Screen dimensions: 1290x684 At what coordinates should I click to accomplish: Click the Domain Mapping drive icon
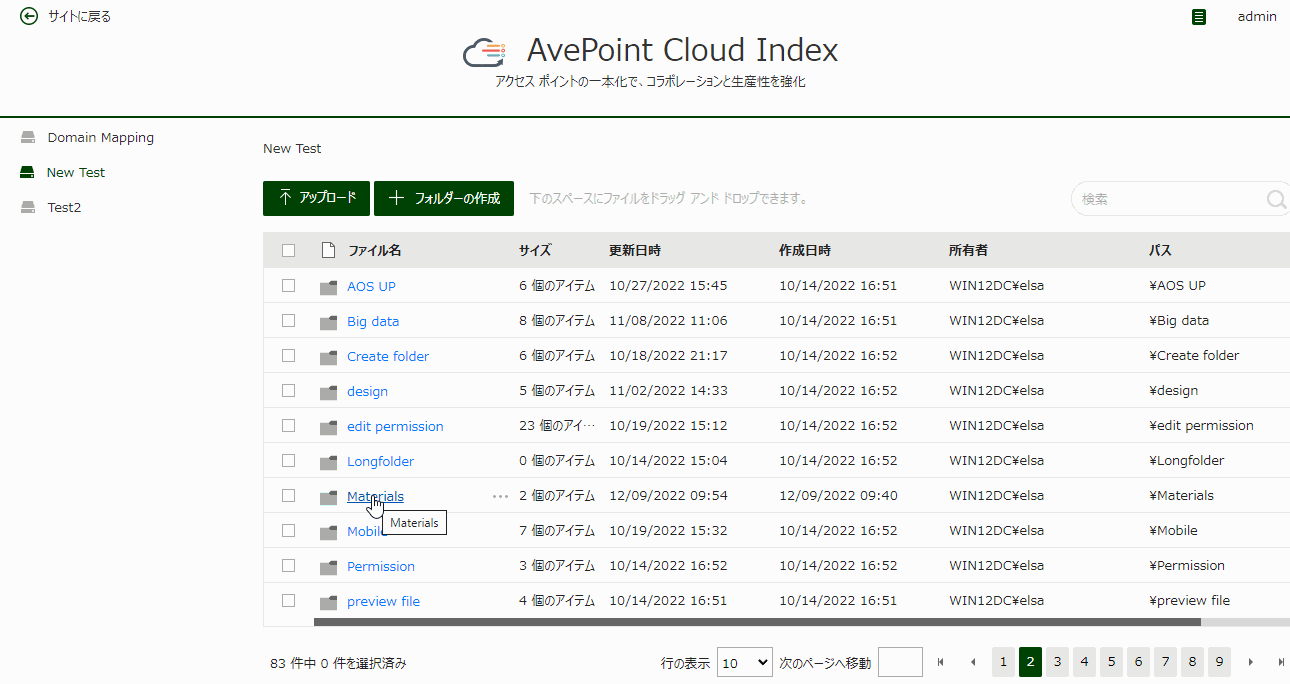[28, 138]
